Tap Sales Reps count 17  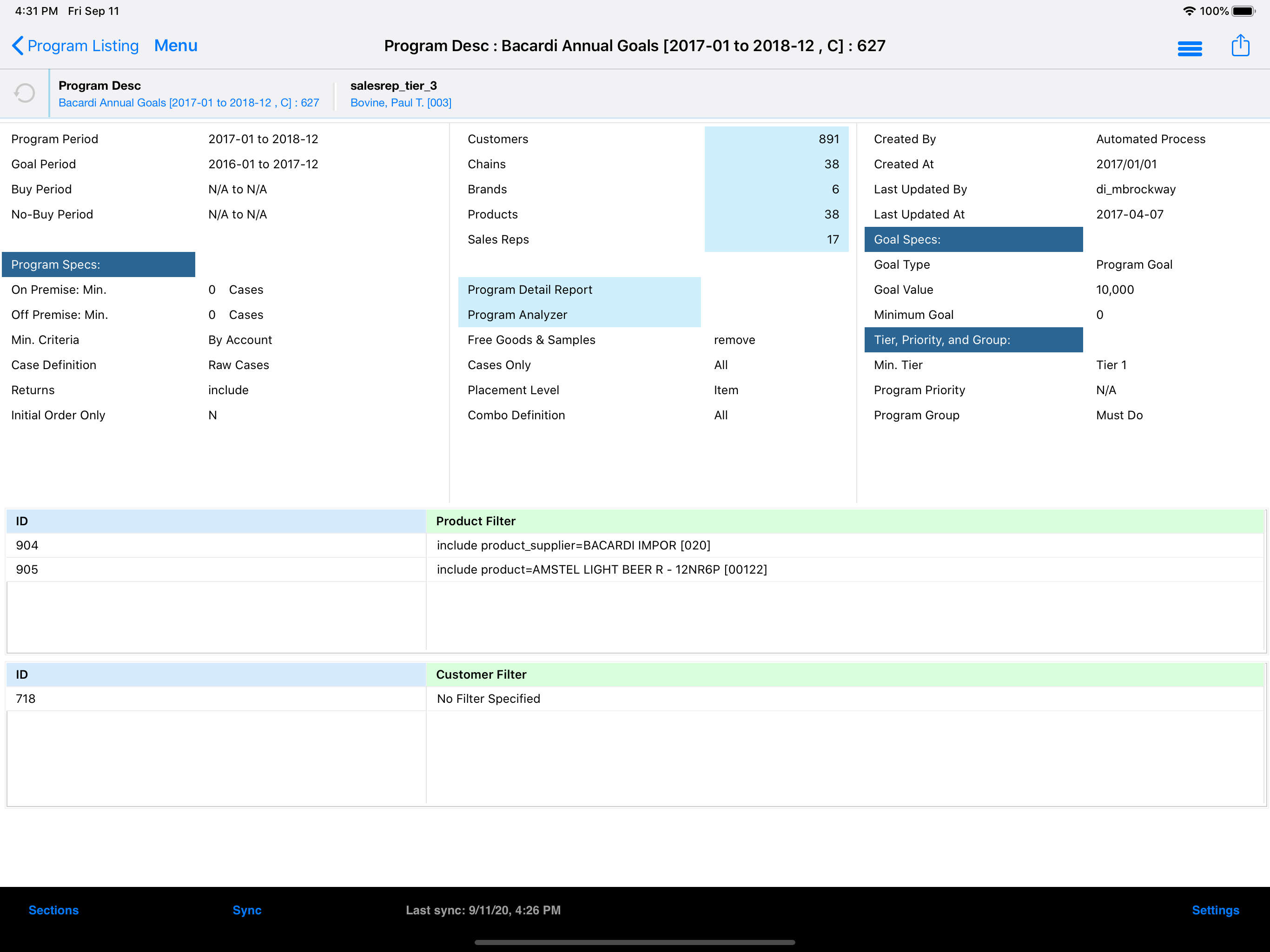pos(776,239)
